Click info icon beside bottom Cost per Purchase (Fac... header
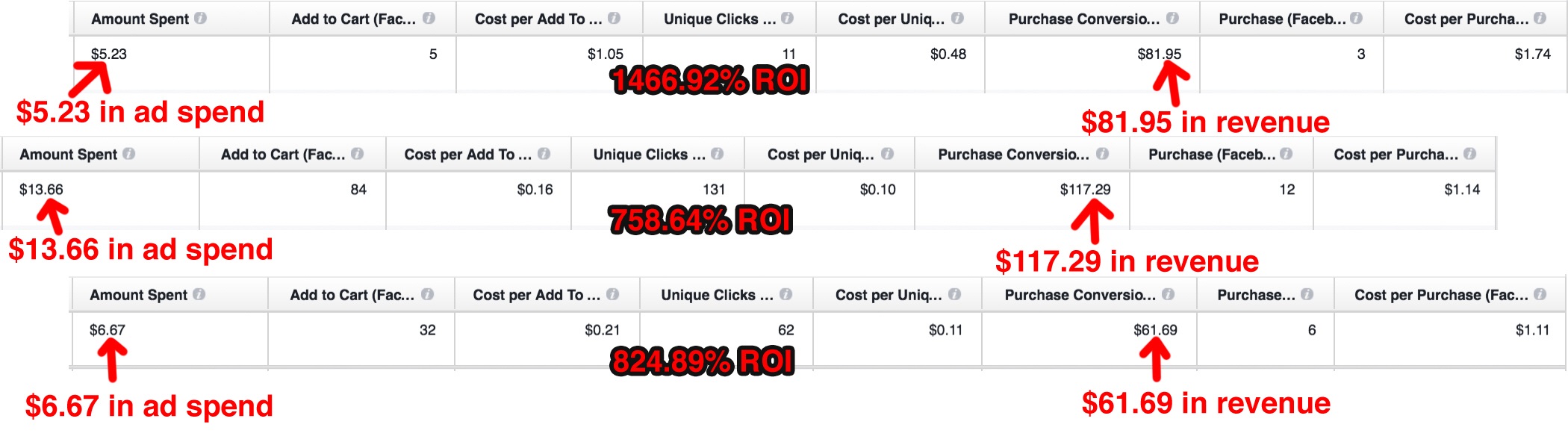Viewport: 1568px width, 448px height. point(1540,294)
